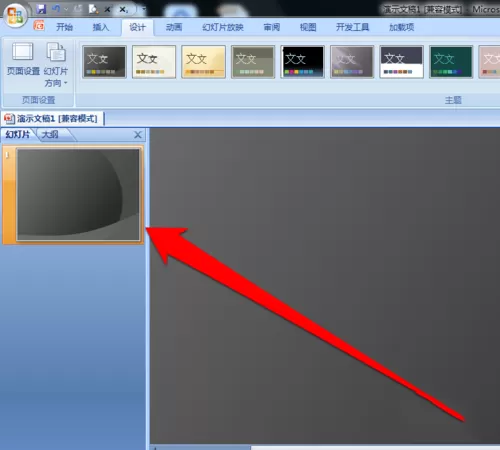Open the 动画 ribbon tab
This screenshot has width=500, height=450.
coord(174,27)
